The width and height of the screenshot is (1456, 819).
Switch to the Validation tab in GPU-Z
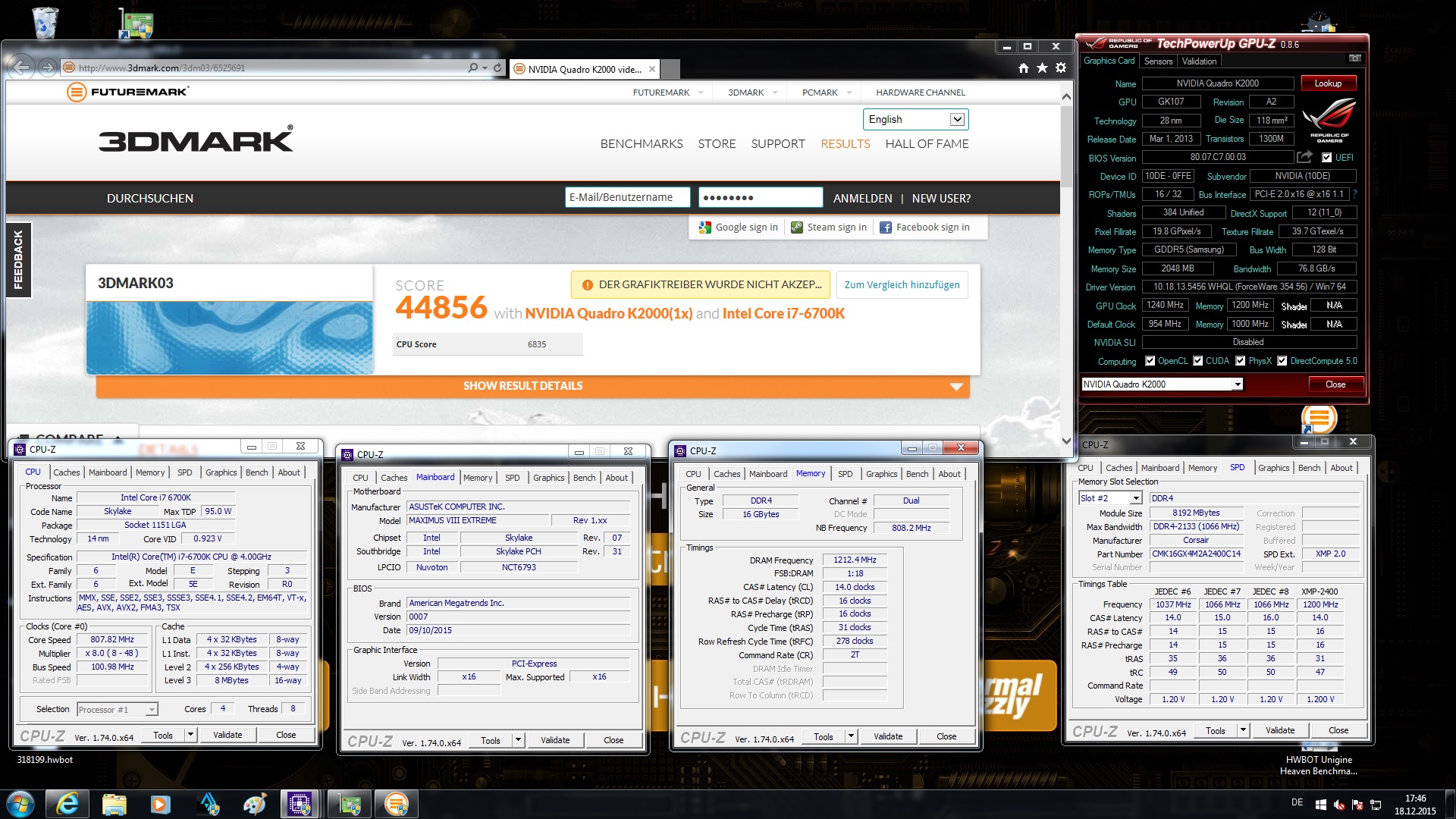[x=1199, y=61]
